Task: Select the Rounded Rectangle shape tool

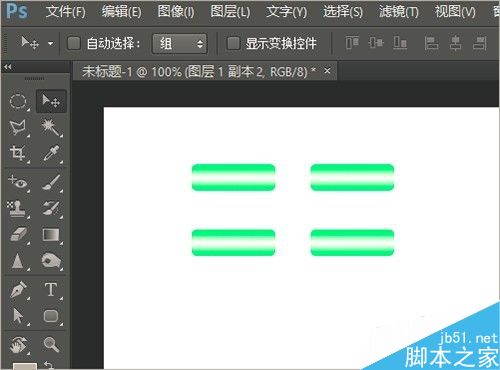Action: (51, 315)
